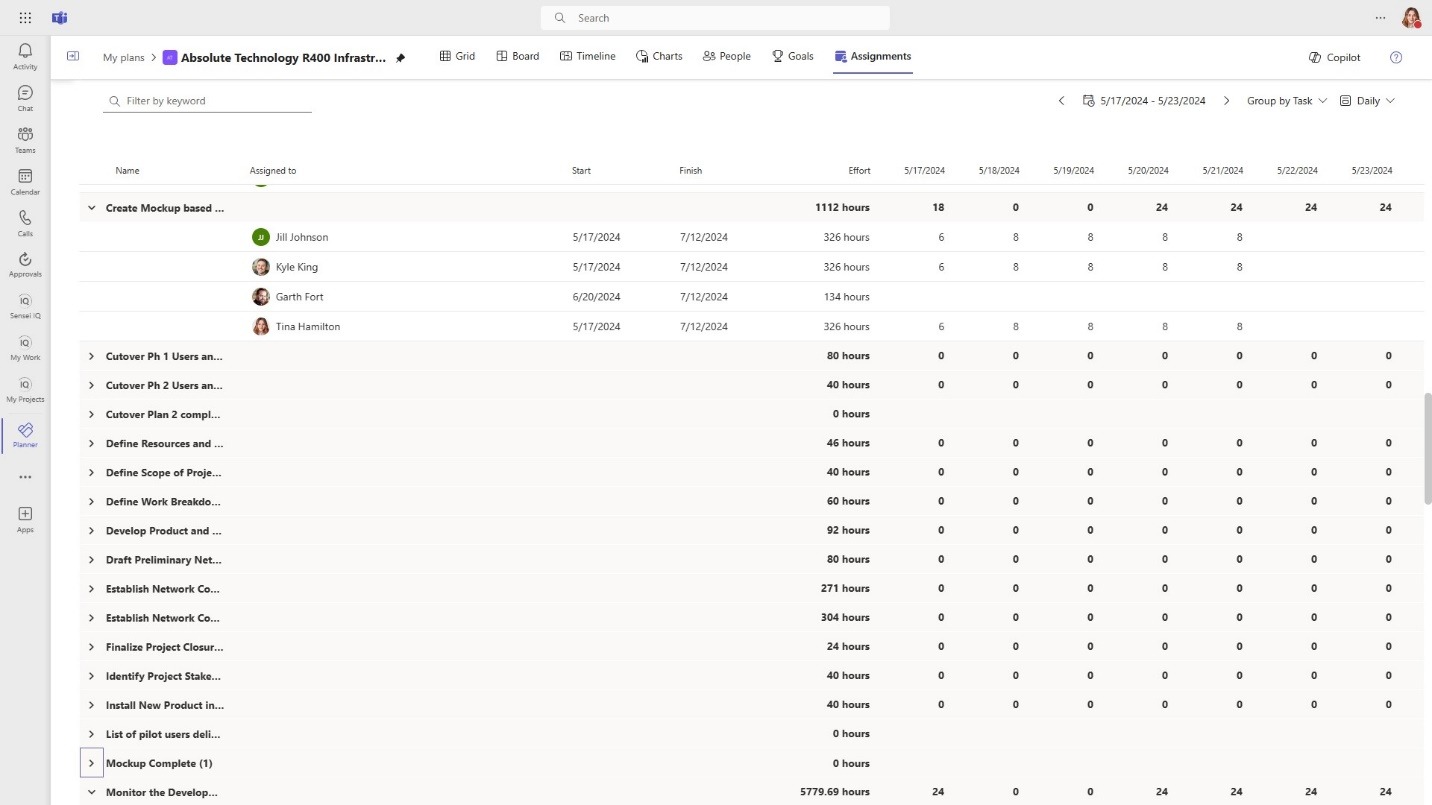Expand the Define Resources task
This screenshot has height=805, width=1432.
tap(91, 443)
